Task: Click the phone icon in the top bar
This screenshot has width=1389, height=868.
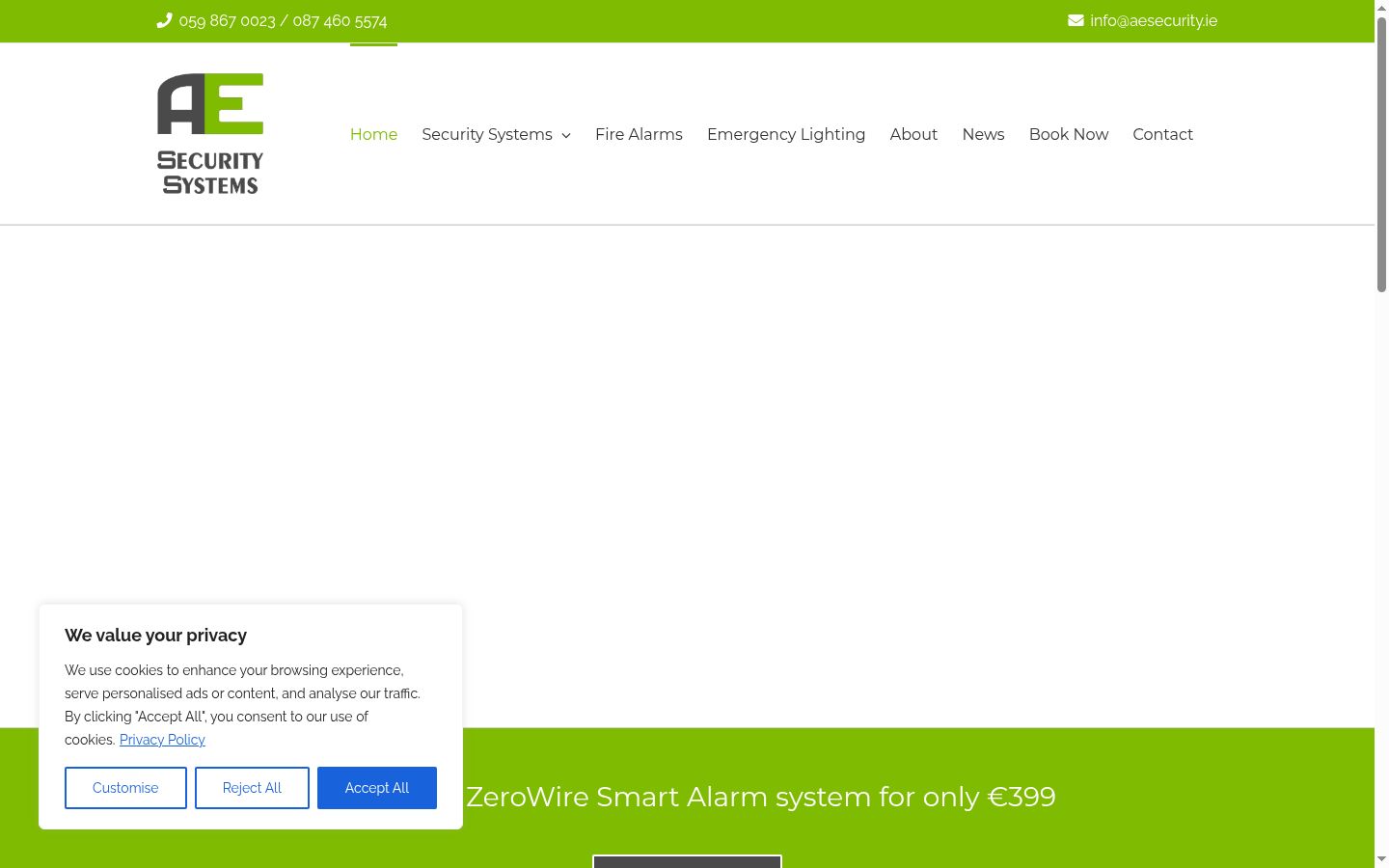Action: tap(164, 20)
